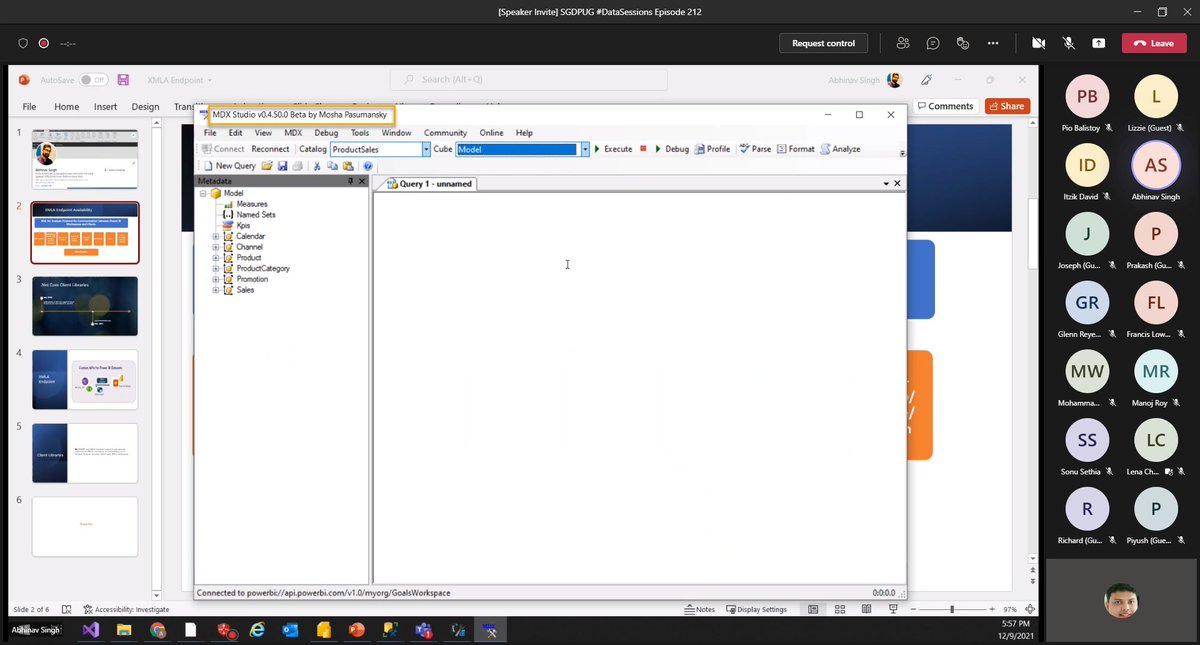Adjust the PowerPoint zoom slider

tap(951, 609)
